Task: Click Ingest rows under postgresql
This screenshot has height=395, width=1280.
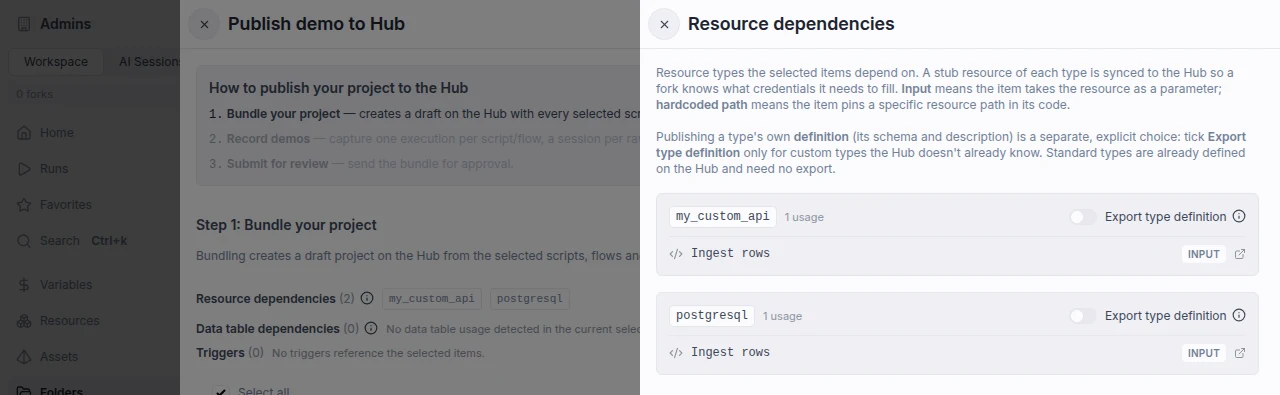Action: pyautogui.click(x=731, y=353)
